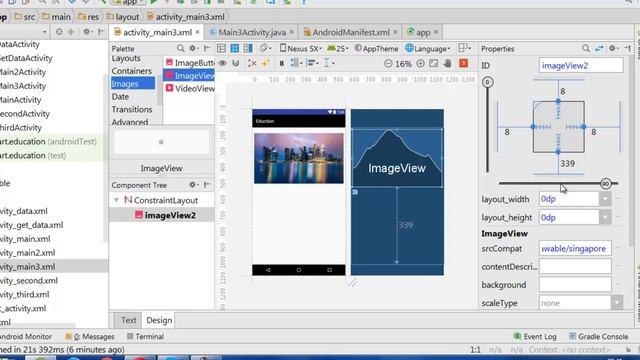The width and height of the screenshot is (640, 360).
Task: Select imageView2 in Component Tree
Action: tap(165, 215)
